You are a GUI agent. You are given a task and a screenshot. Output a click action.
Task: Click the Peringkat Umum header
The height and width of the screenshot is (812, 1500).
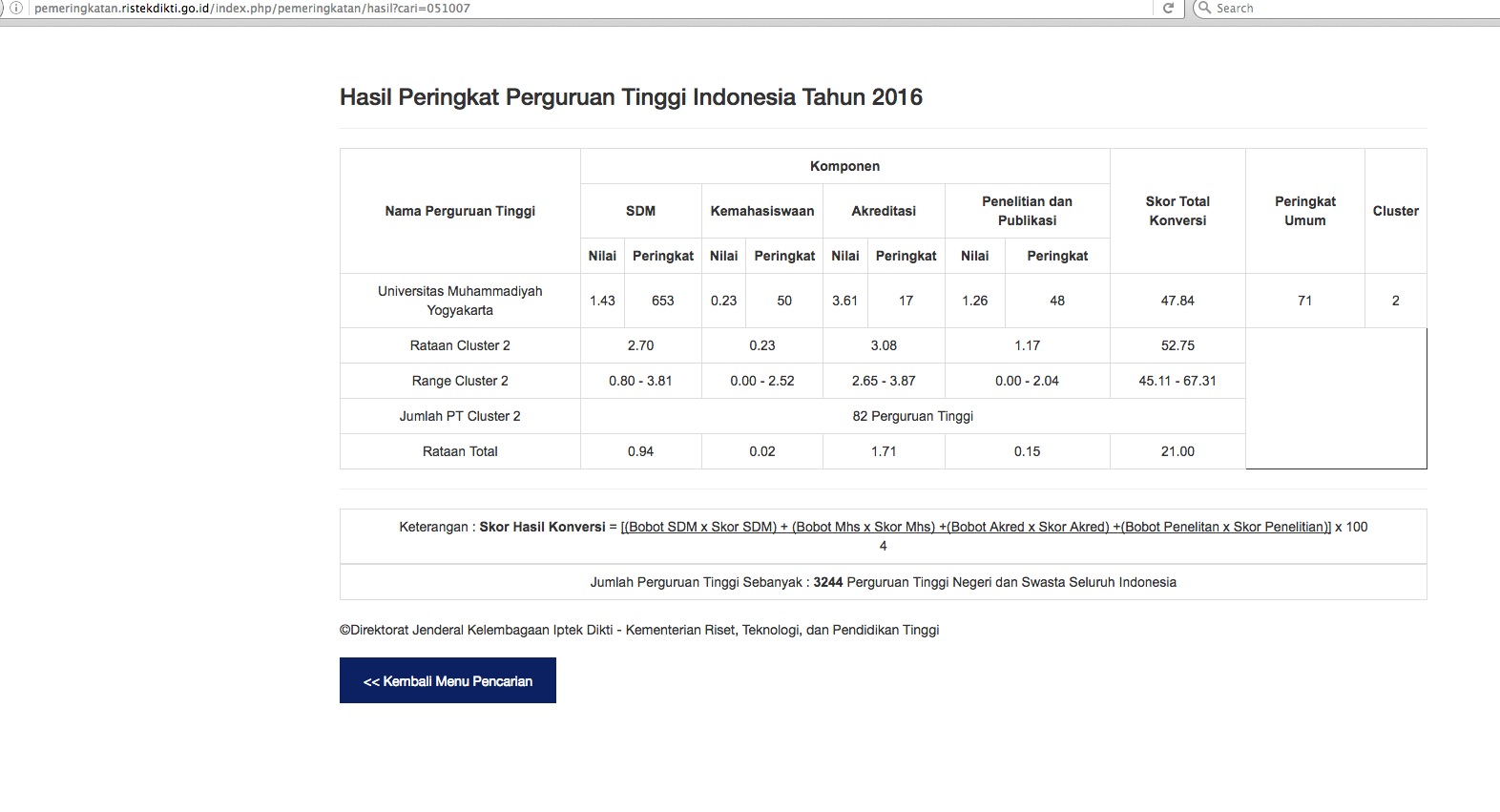pyautogui.click(x=1304, y=211)
